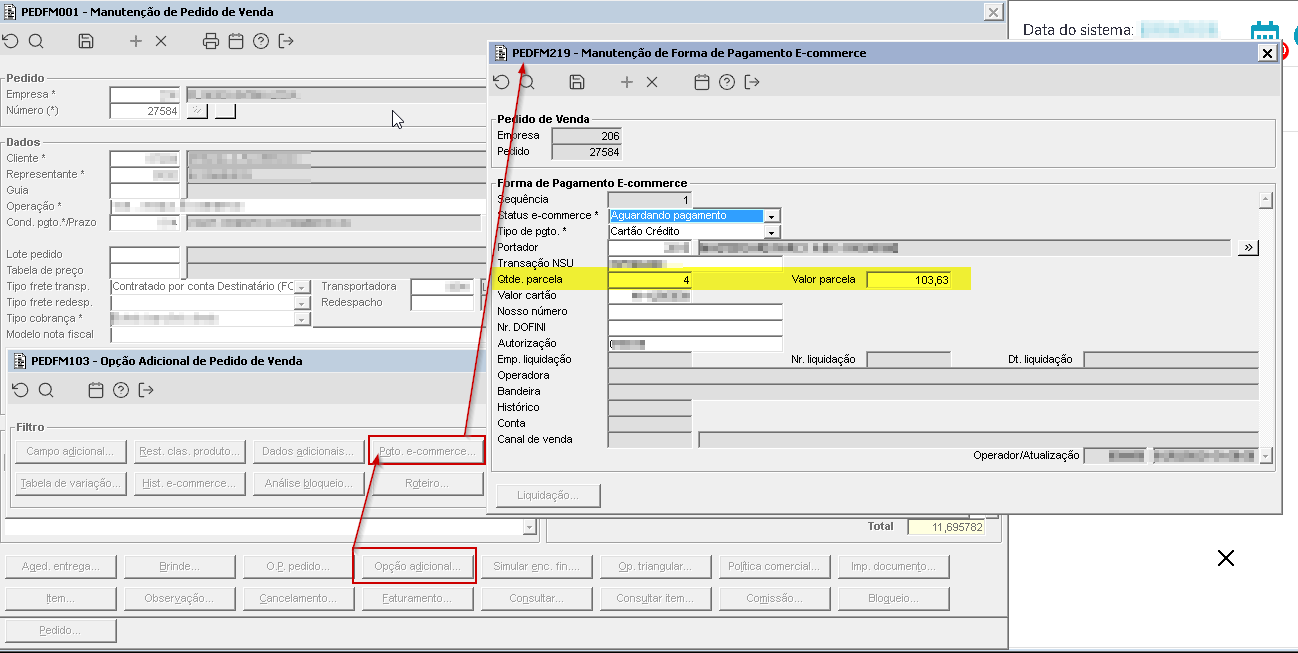Click the delete X icon in PEDFM001
Viewport: 1298px width, 653px height.
[161, 41]
